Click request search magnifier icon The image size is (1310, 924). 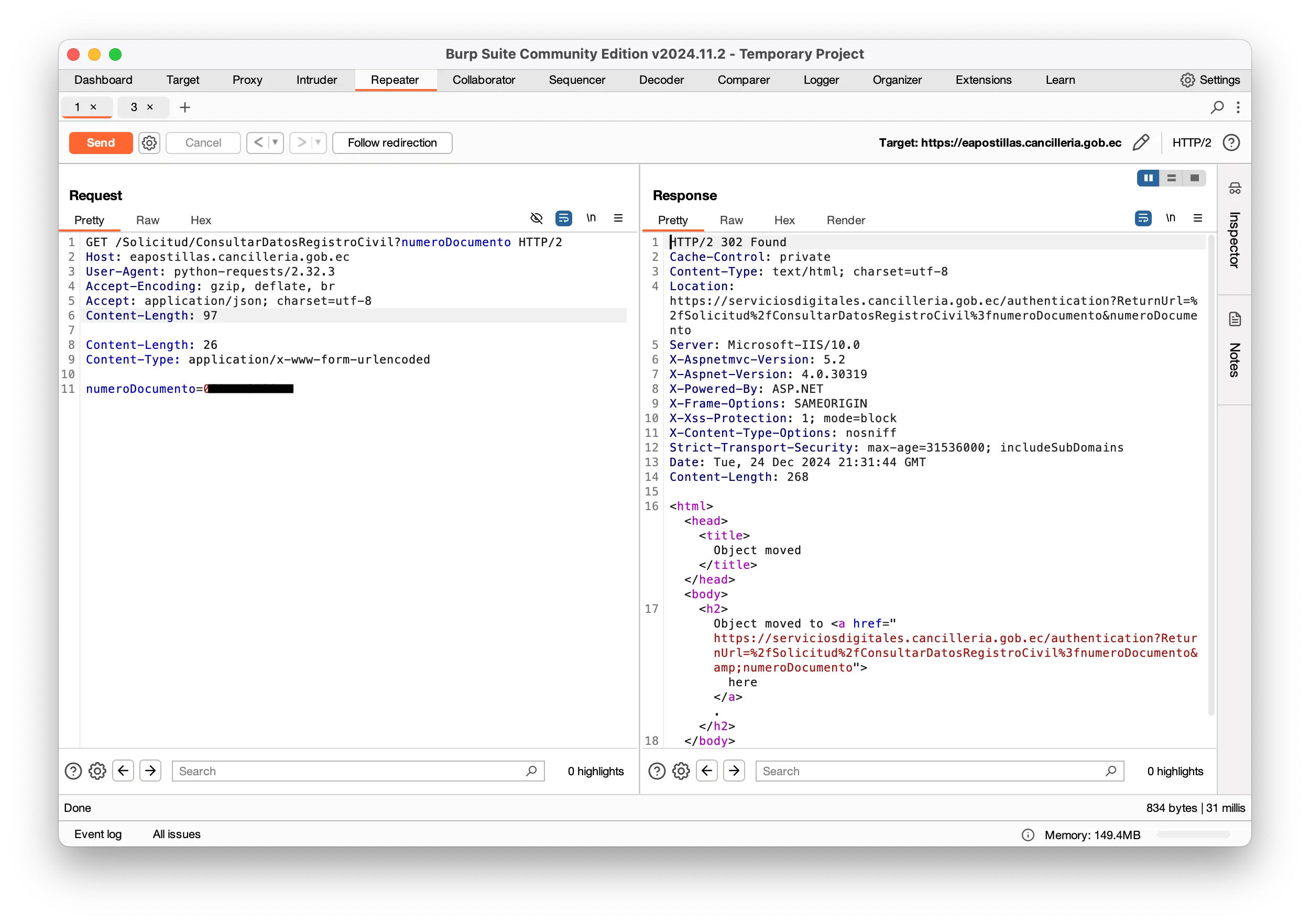(531, 771)
